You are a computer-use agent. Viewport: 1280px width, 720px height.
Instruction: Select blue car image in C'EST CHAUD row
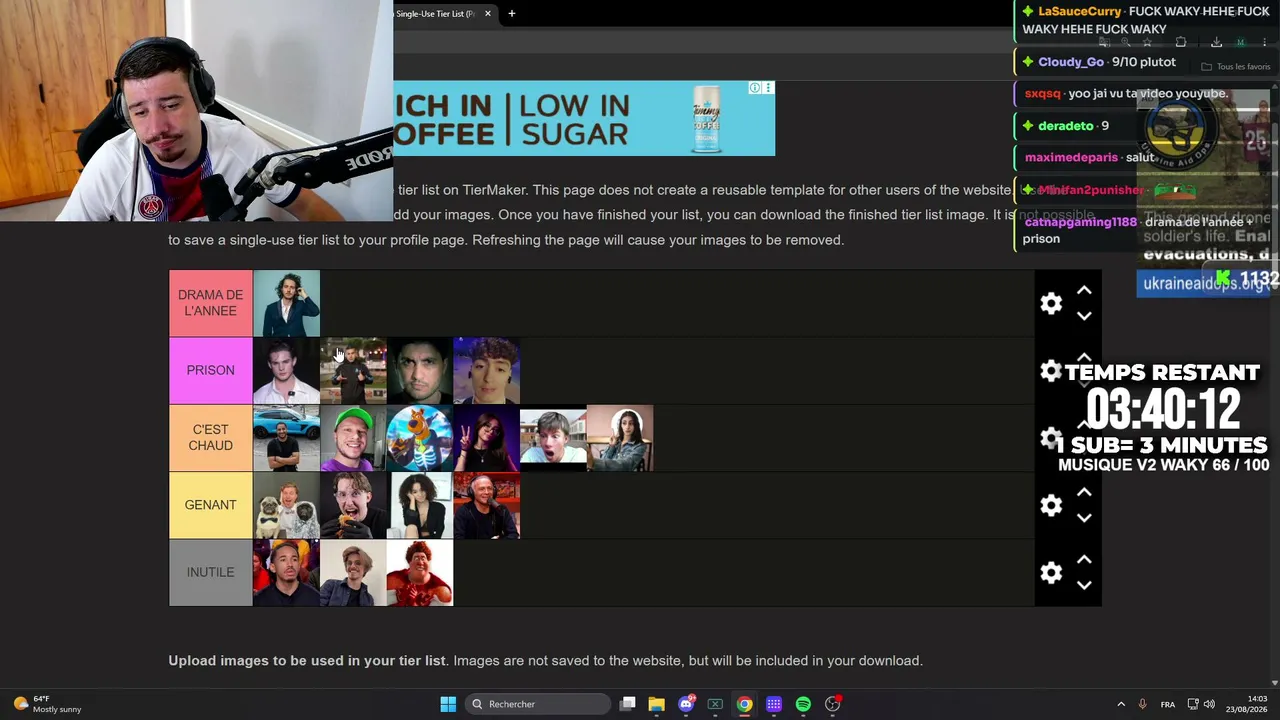click(287, 438)
